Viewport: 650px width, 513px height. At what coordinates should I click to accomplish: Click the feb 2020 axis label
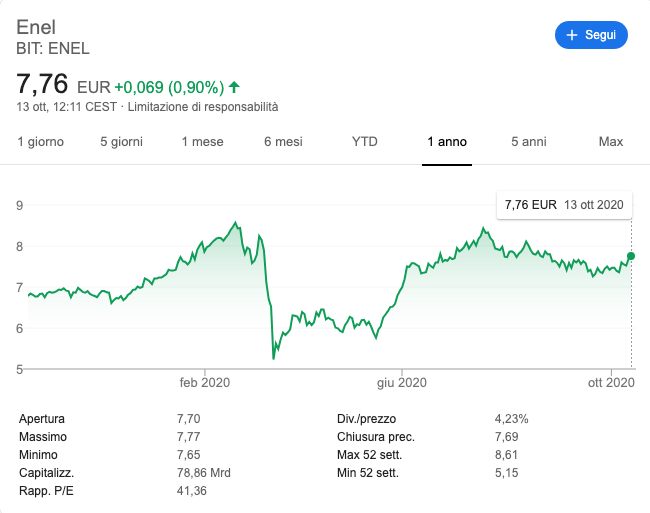(x=205, y=382)
